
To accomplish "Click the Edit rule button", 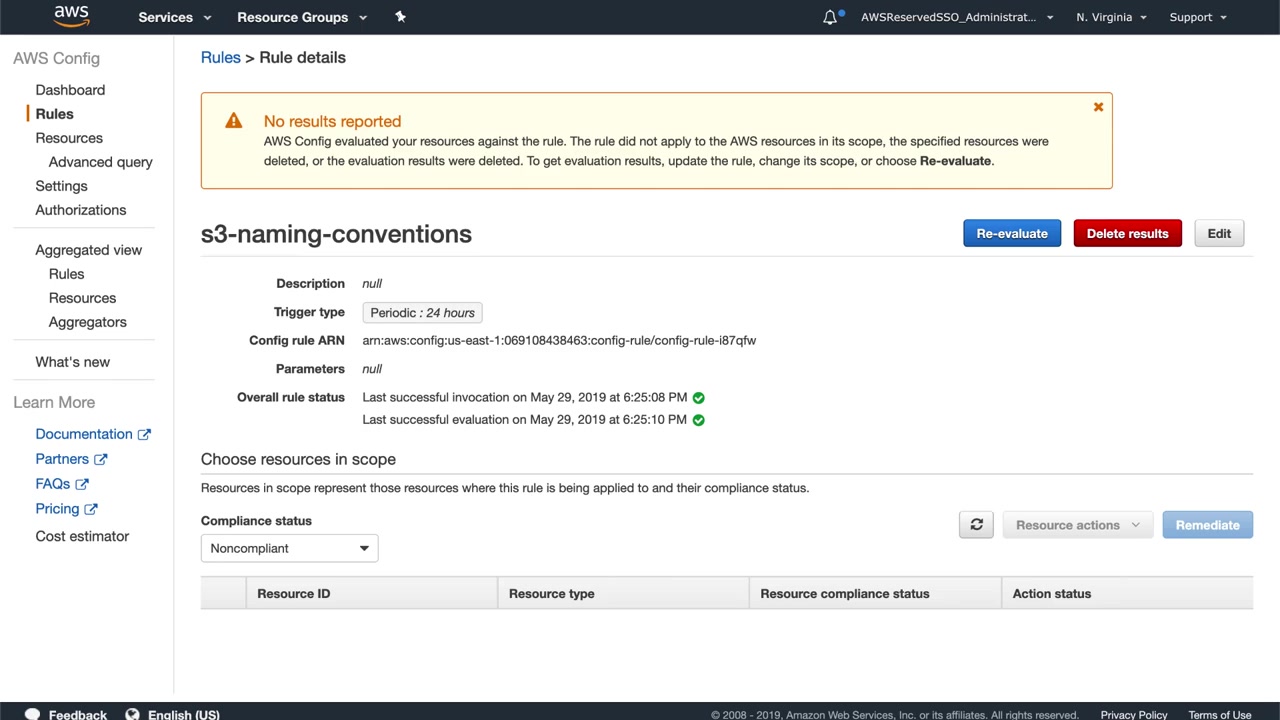I will pyautogui.click(x=1219, y=234).
